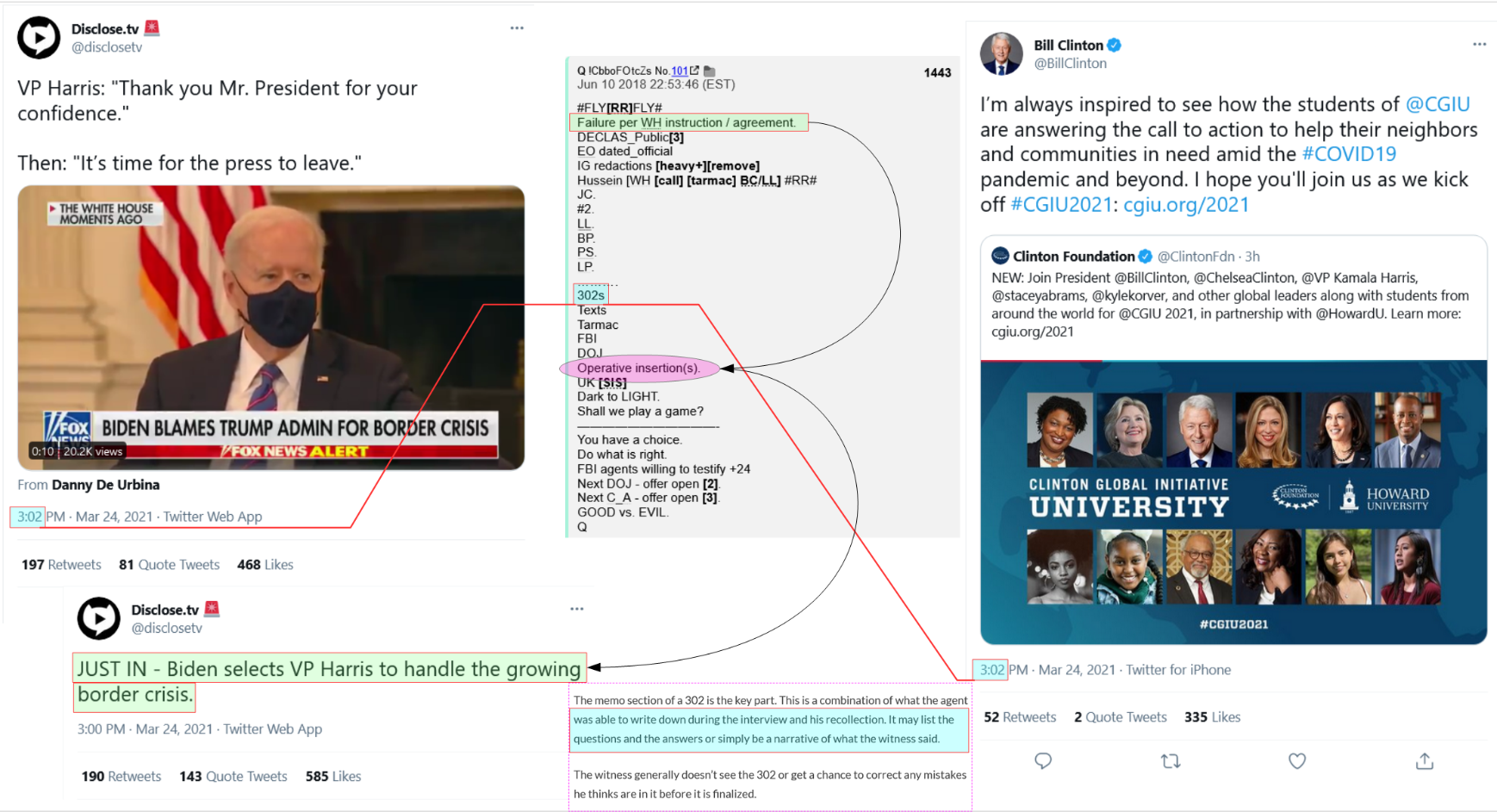Open the @CGIU mention
Image resolution: width=1497 pixels, height=812 pixels.
1438,104
